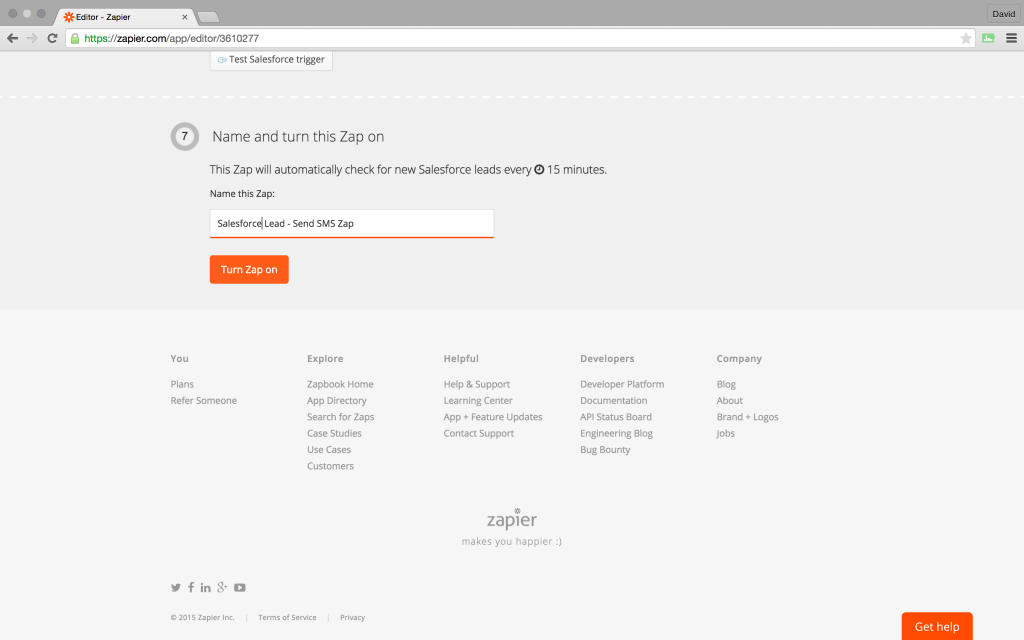
Task: Open Zapier's Twitter page icon
Action: [x=176, y=588]
